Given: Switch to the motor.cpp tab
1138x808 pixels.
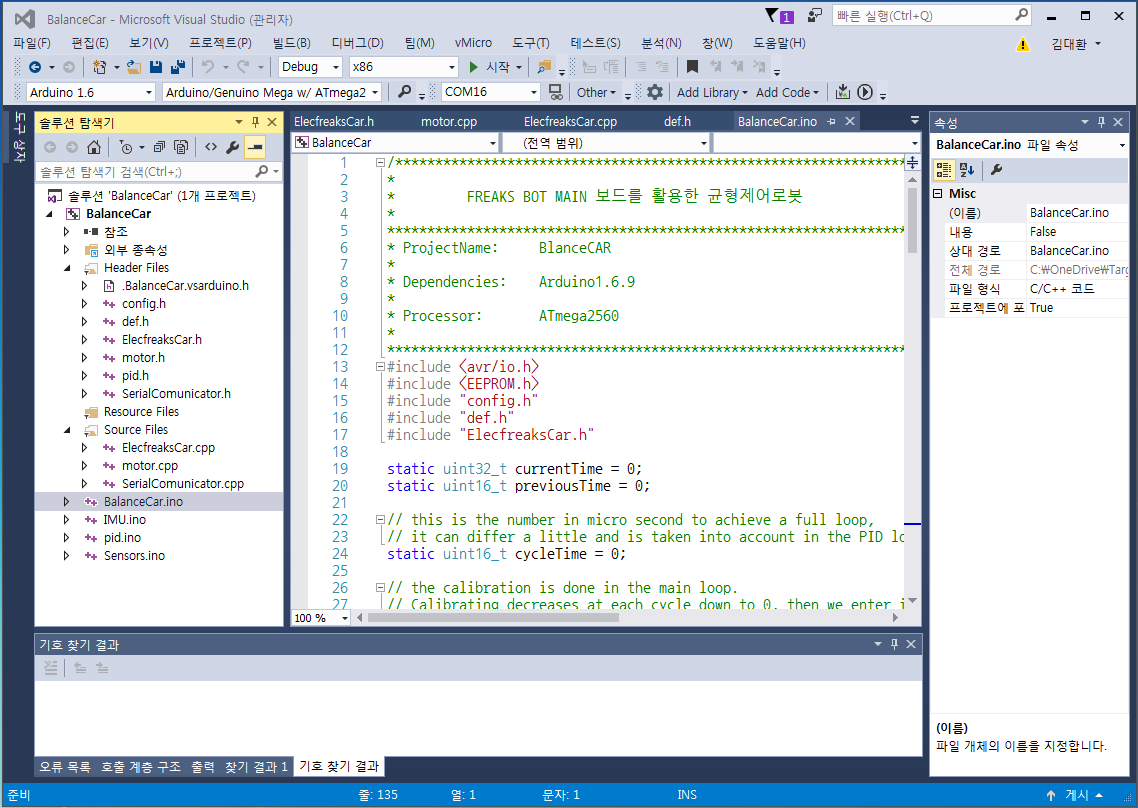Looking at the screenshot, I should coord(449,121).
